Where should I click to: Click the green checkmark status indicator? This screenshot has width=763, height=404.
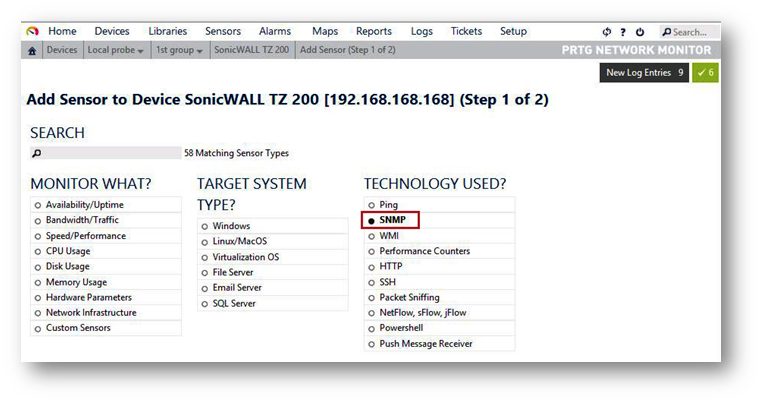705,73
